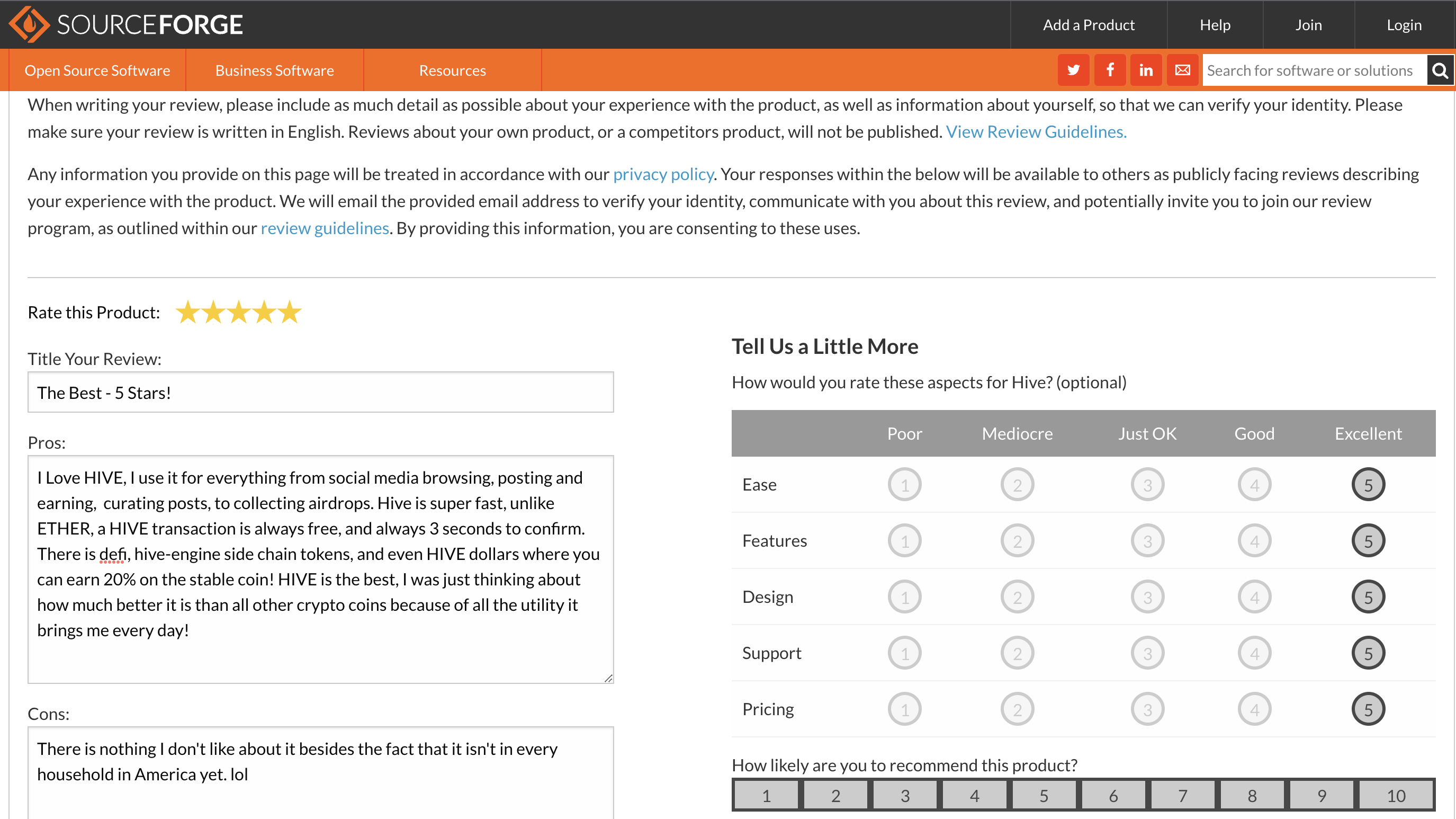Image resolution: width=1456 pixels, height=819 pixels.
Task: Rate Pricing as 2 Mediocre
Action: tap(1018, 709)
